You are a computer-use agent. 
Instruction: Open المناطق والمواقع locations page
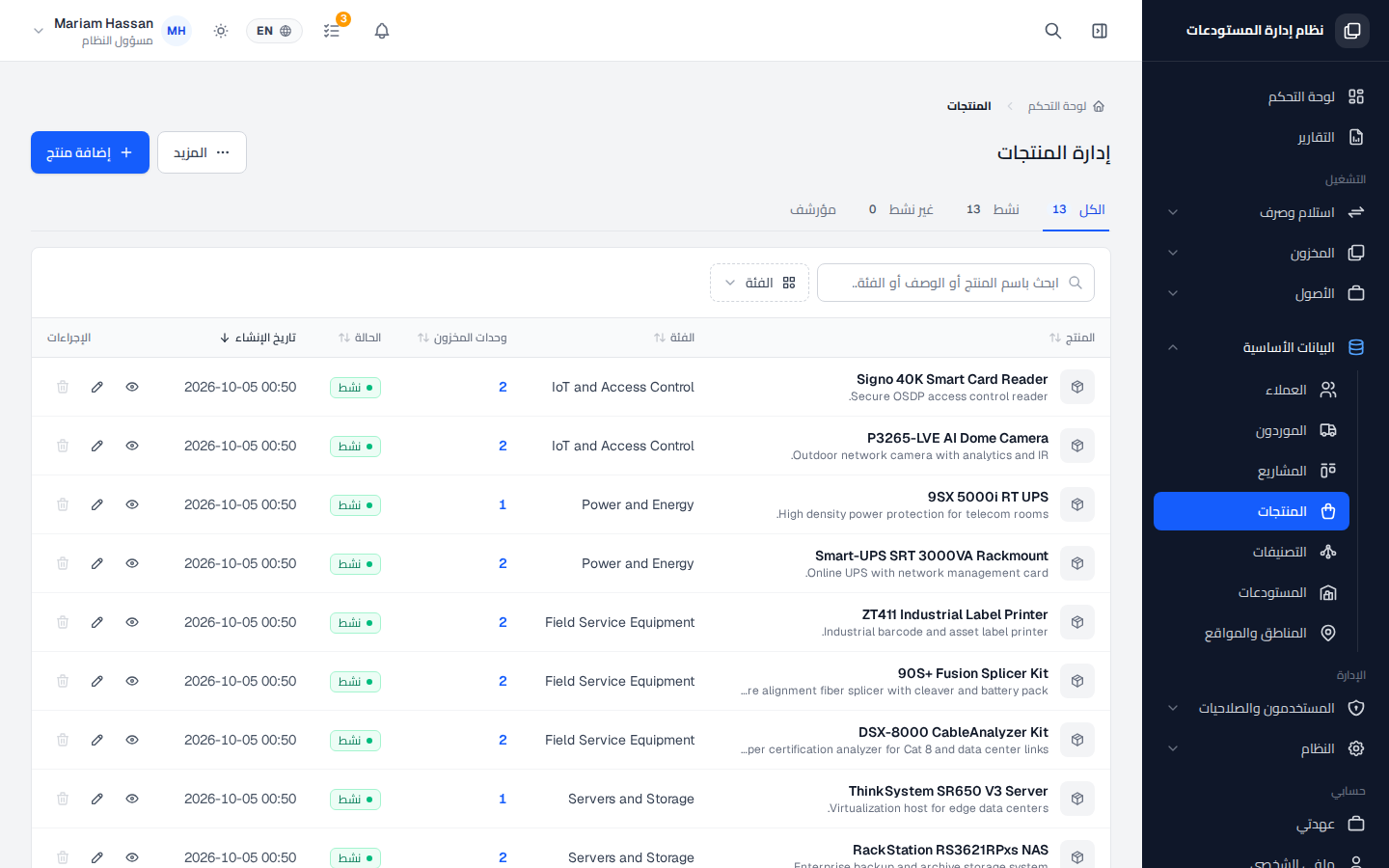tap(1251, 633)
